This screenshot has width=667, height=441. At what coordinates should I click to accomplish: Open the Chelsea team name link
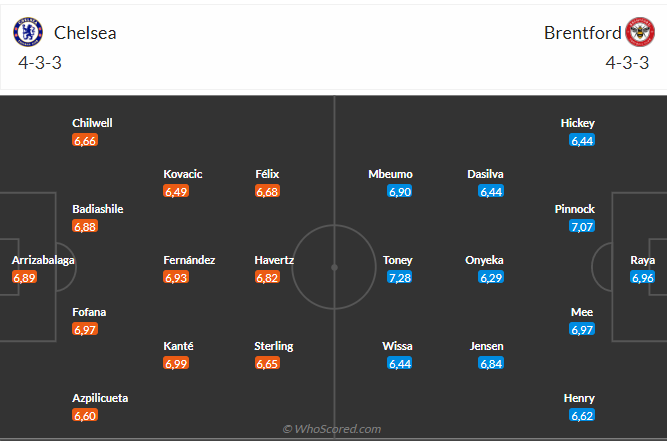pyautogui.click(x=85, y=33)
